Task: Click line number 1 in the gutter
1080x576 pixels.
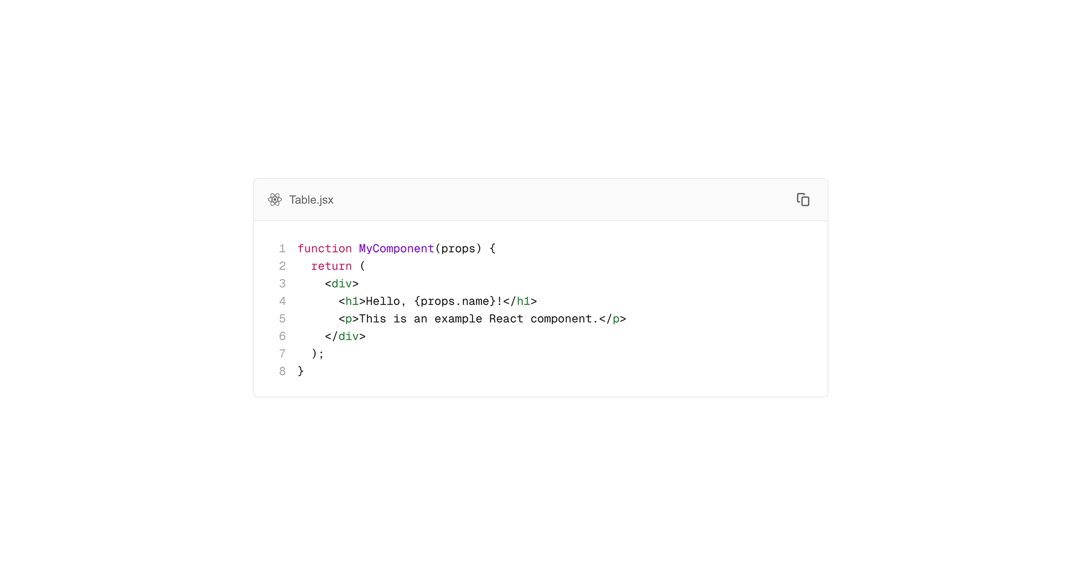Action: [282, 249]
